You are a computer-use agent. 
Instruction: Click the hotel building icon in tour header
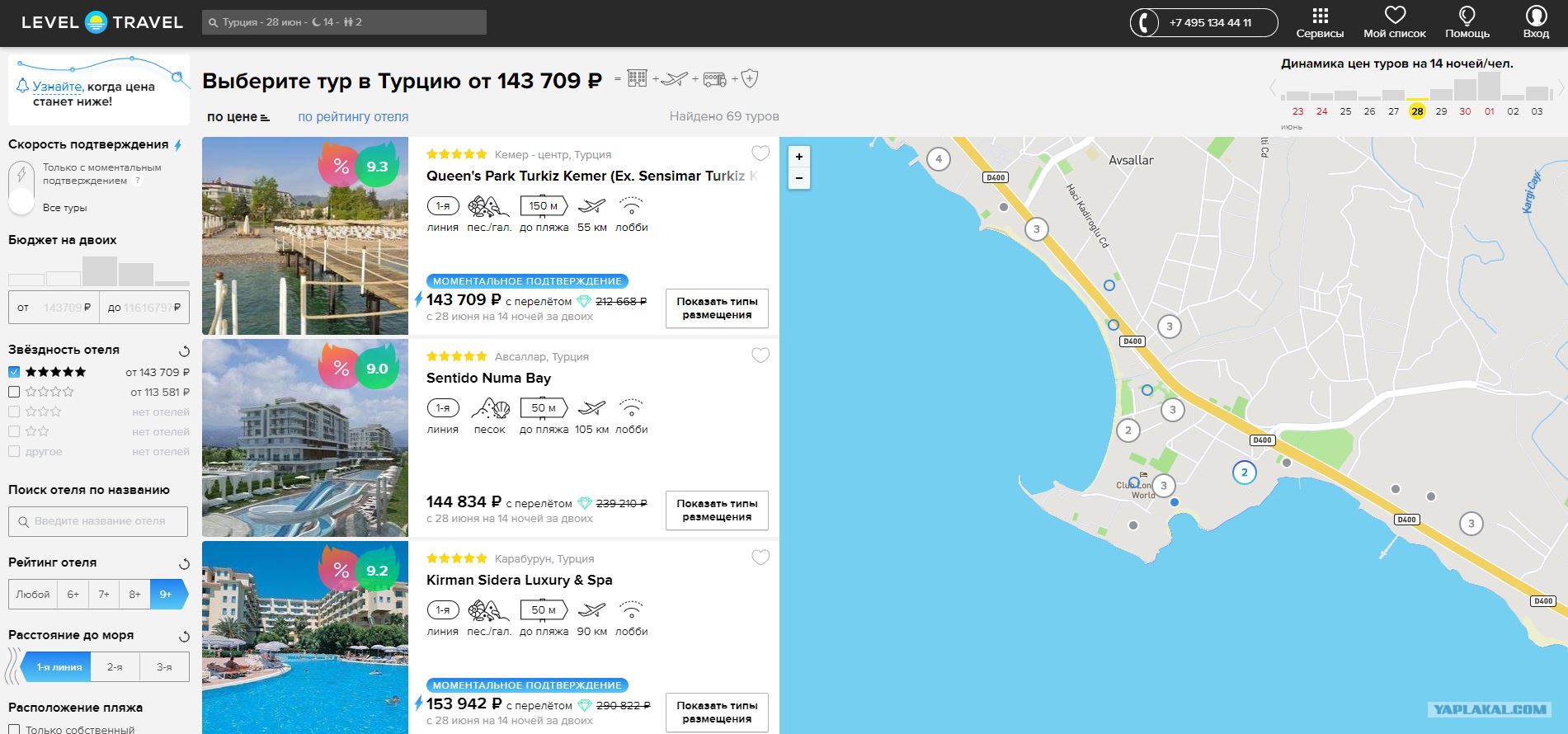[x=638, y=78]
